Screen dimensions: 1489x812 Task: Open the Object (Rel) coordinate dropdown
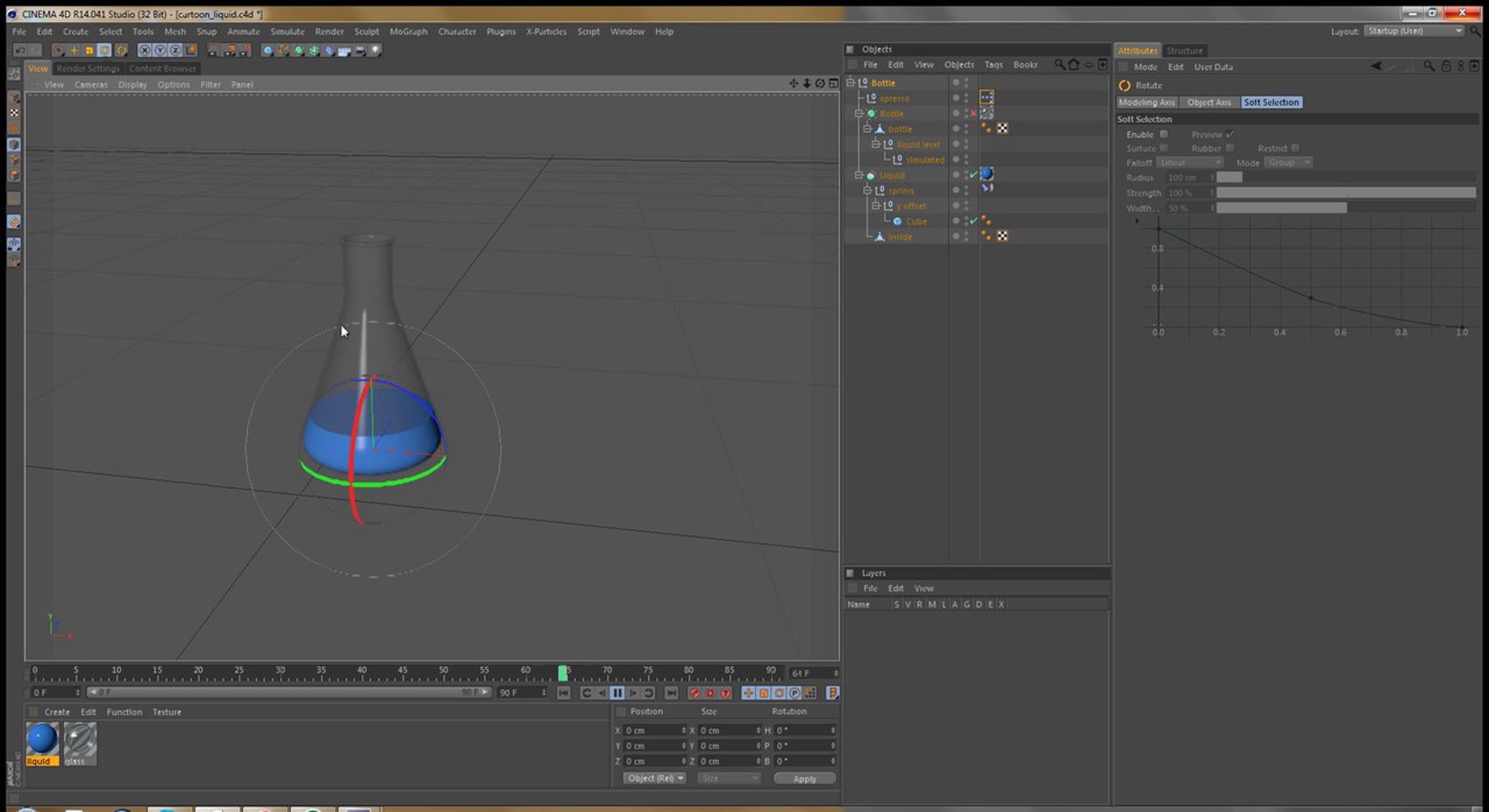[x=654, y=778]
